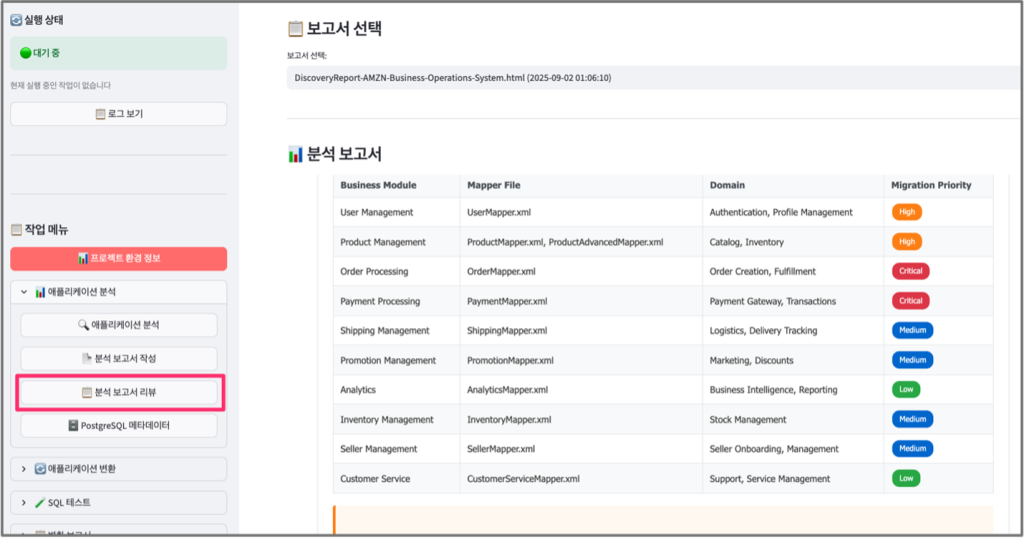Click the icon beside 실행 상태 heading
The width and height of the screenshot is (1024, 540).
point(16,19)
